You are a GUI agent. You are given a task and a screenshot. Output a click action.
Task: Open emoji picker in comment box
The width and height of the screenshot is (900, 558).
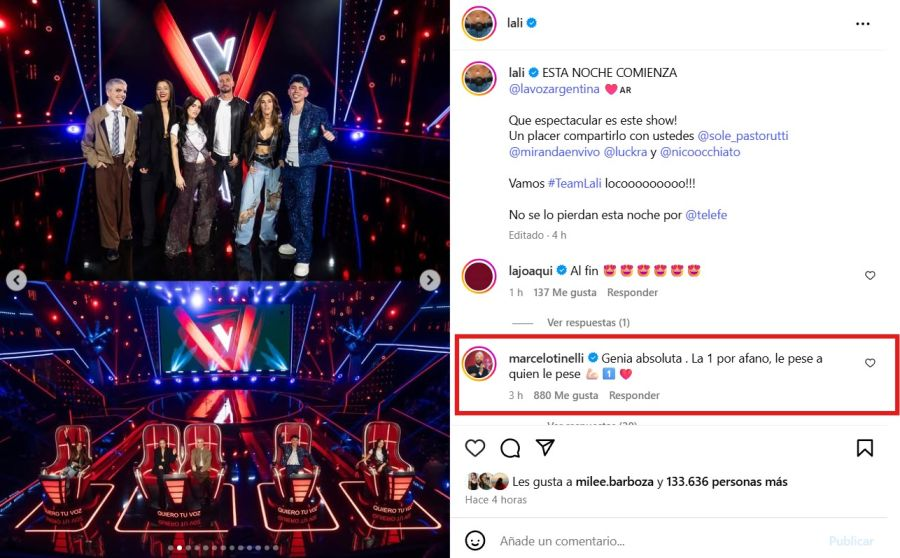476,541
